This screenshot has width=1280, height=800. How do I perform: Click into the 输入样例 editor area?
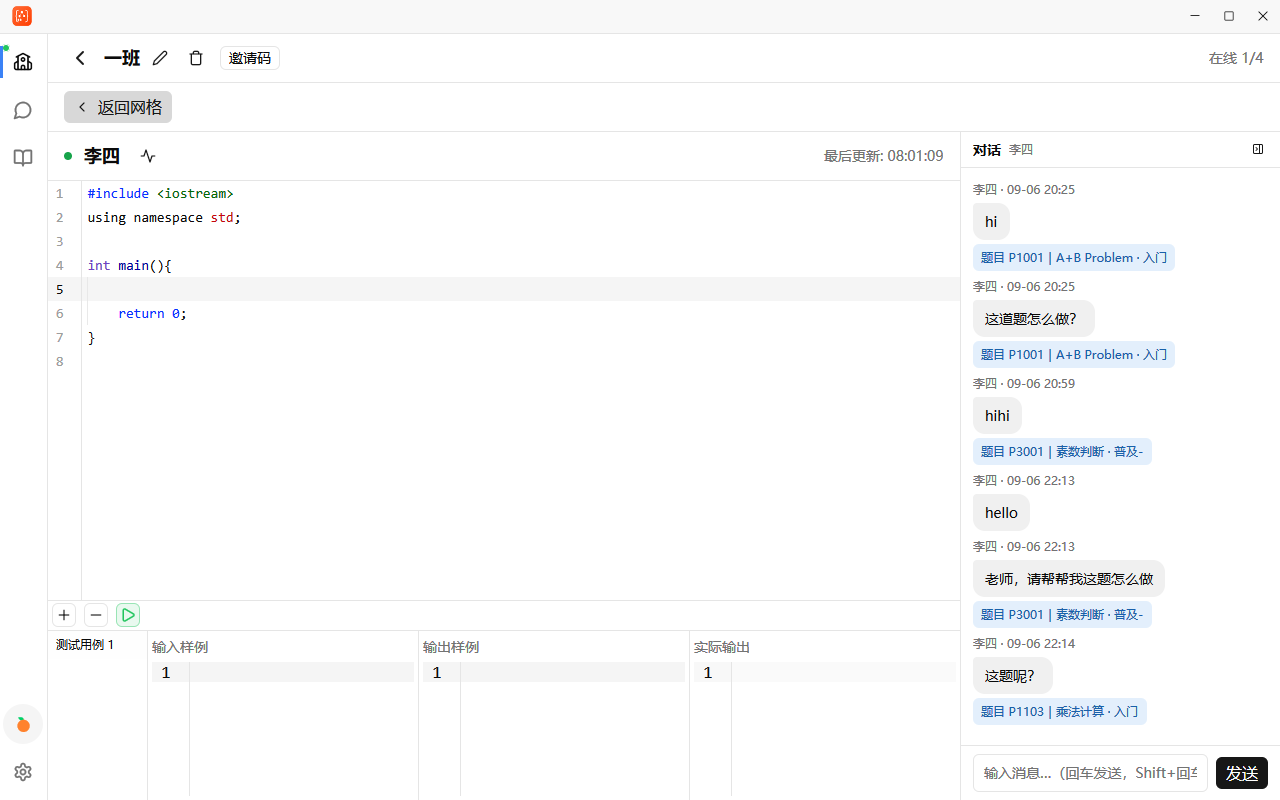(x=283, y=727)
